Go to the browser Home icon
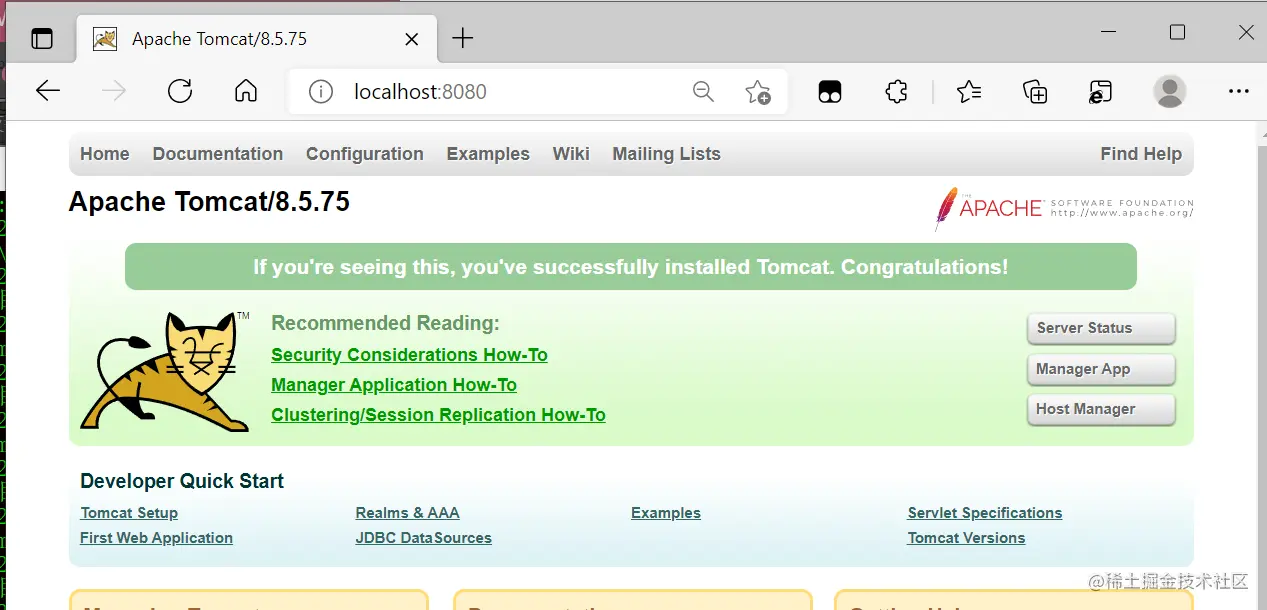The height and width of the screenshot is (610, 1267). pos(246,92)
